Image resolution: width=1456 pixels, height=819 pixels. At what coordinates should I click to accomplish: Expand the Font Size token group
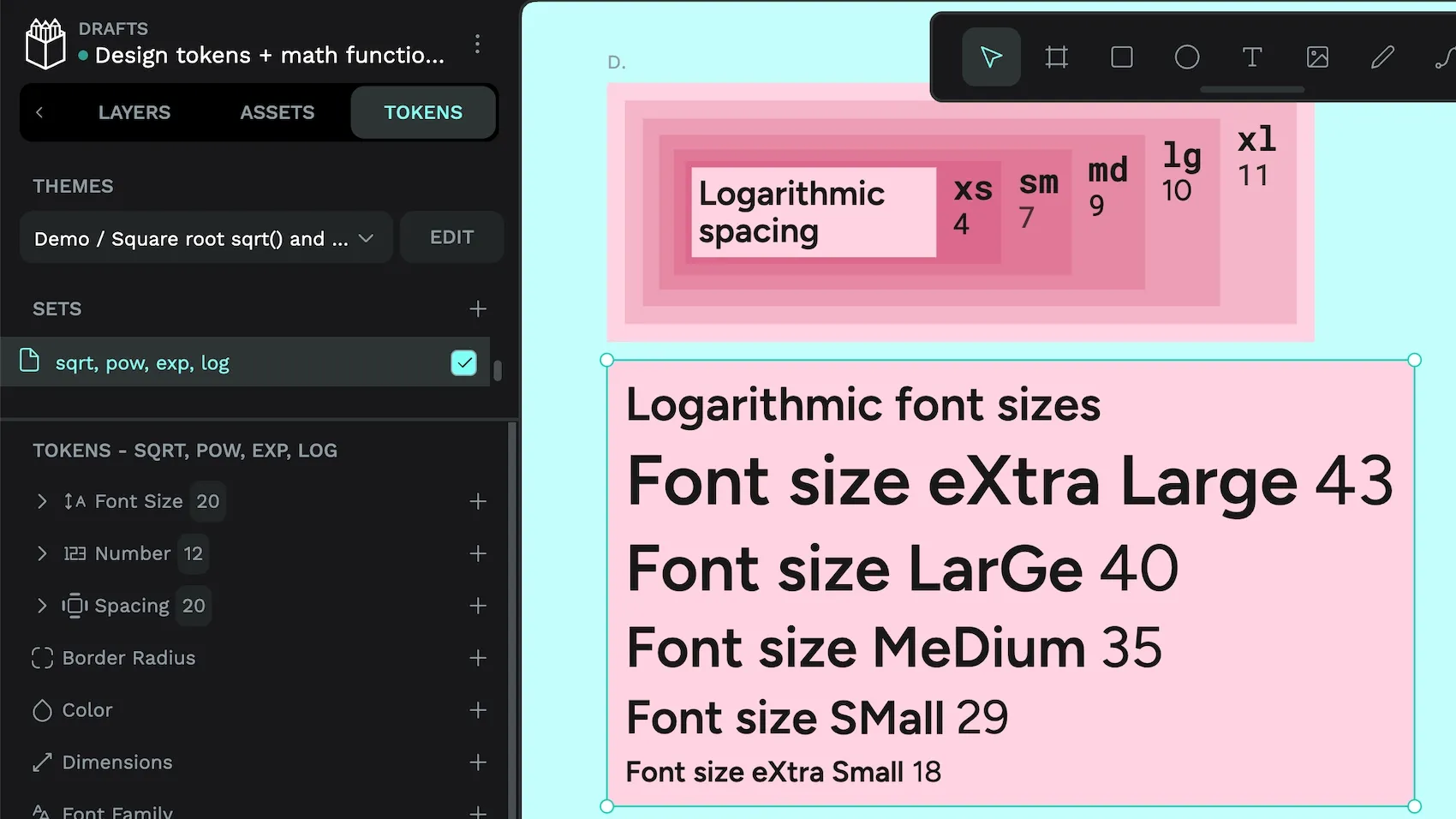click(x=42, y=501)
